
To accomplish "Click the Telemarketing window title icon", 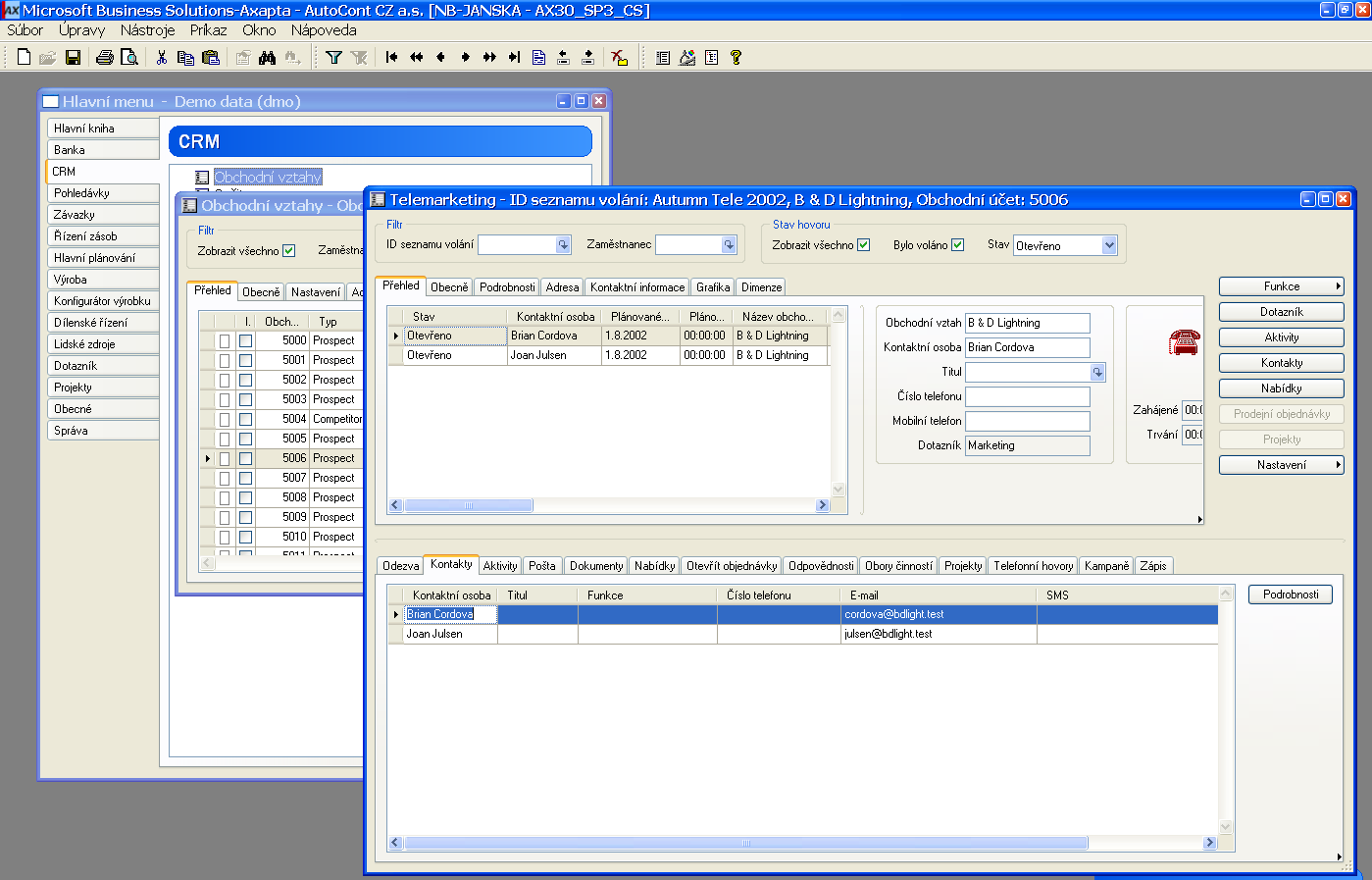I will pos(378,199).
